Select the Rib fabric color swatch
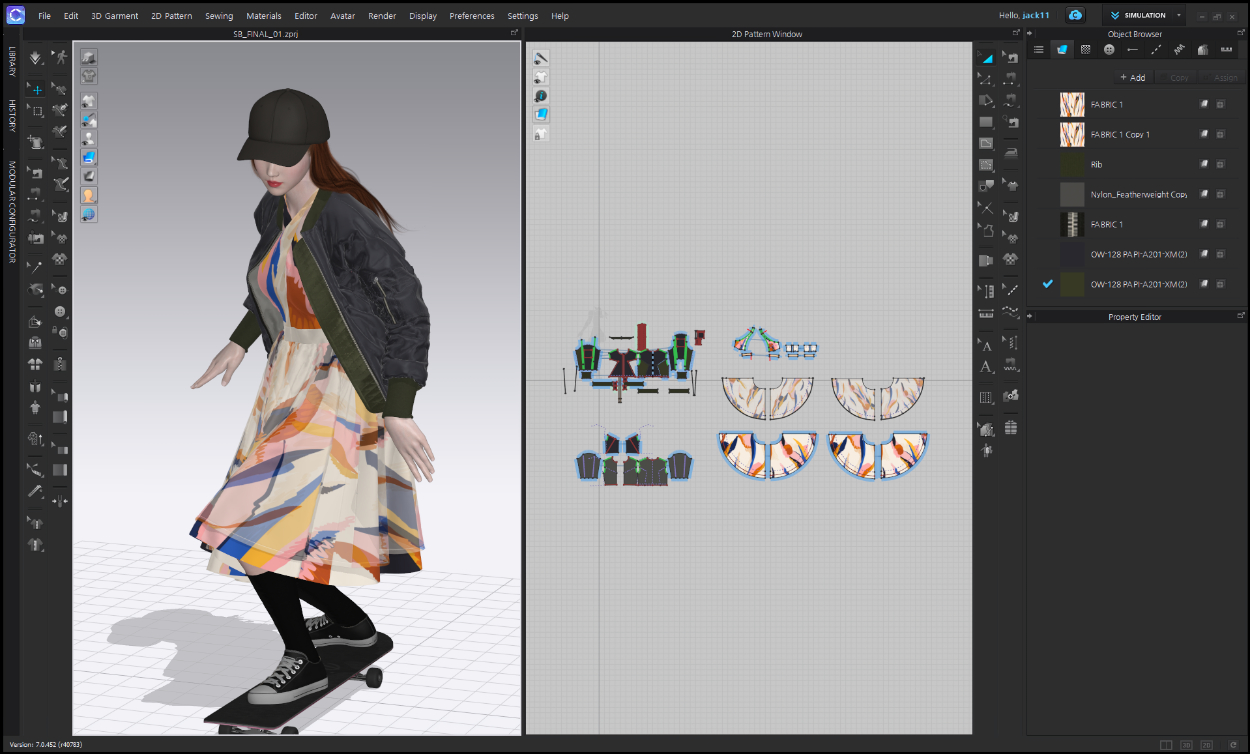This screenshot has height=754, width=1250. pyautogui.click(x=1072, y=164)
